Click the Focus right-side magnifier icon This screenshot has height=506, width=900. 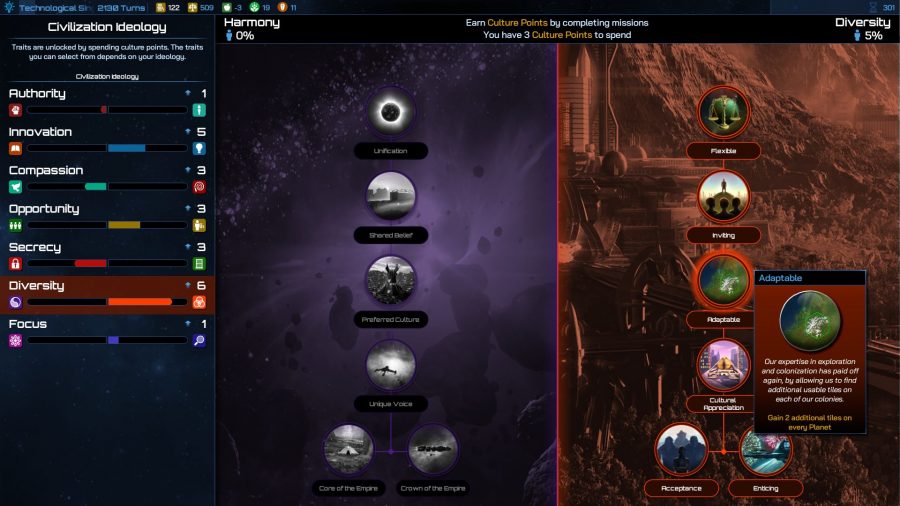pyautogui.click(x=199, y=340)
